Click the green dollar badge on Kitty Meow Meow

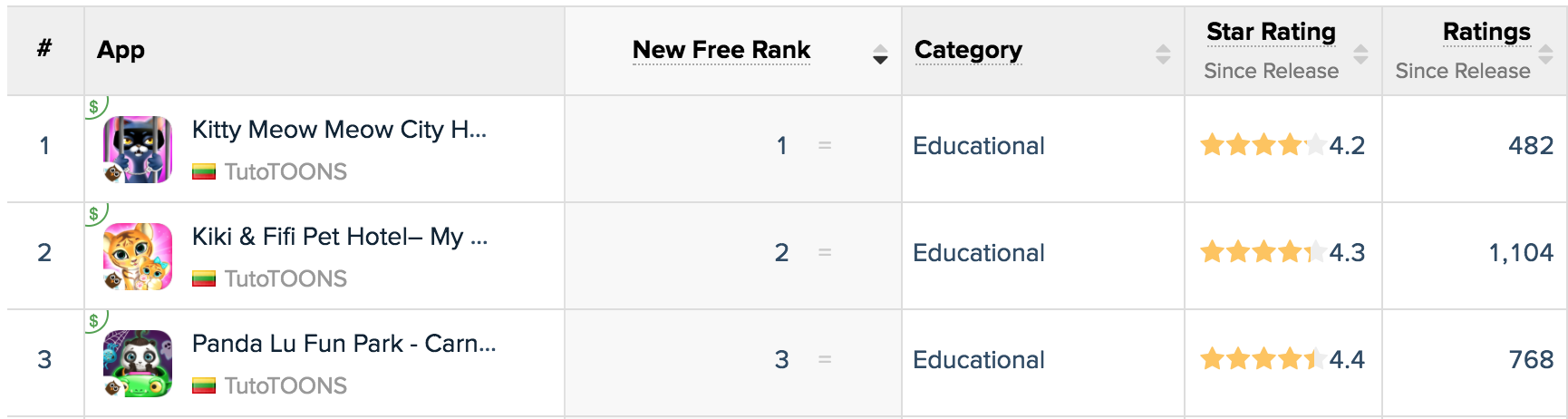94,107
